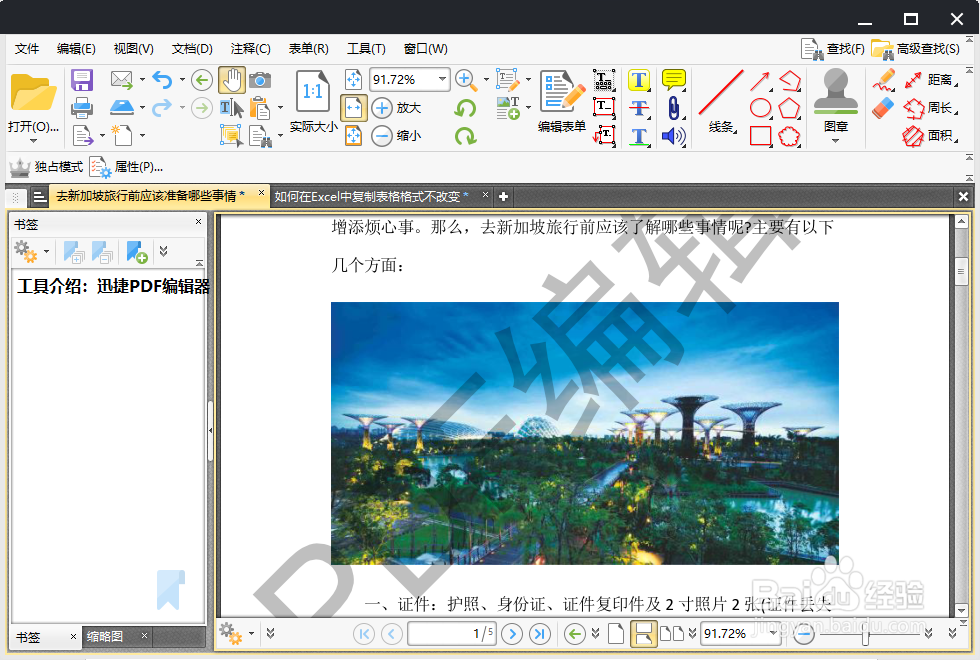Rotate page clockwise
Image resolution: width=980 pixels, height=660 pixels.
[465, 136]
